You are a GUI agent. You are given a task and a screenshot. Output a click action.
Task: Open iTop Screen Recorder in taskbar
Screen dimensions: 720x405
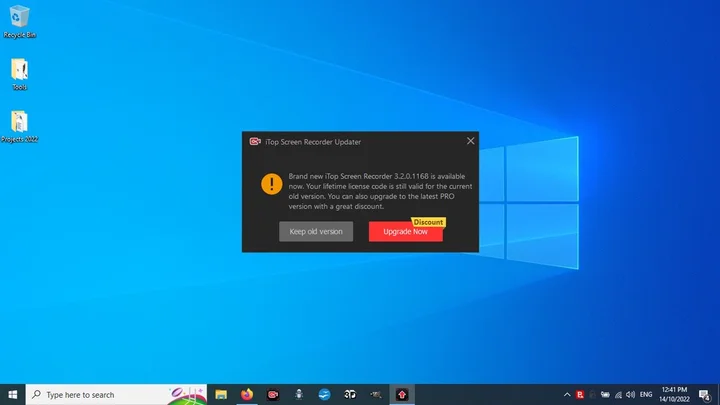[273, 394]
